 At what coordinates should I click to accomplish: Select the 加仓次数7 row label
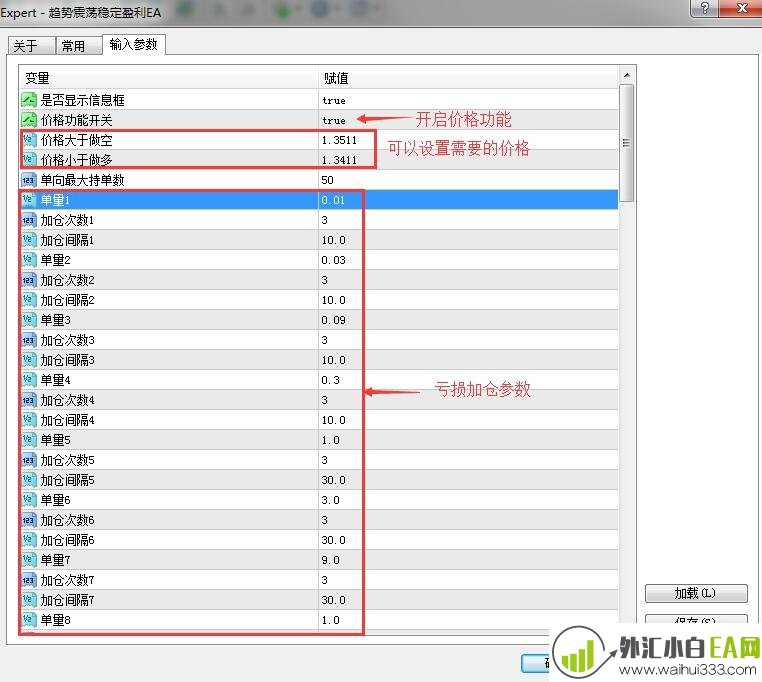pyautogui.click(x=67, y=580)
